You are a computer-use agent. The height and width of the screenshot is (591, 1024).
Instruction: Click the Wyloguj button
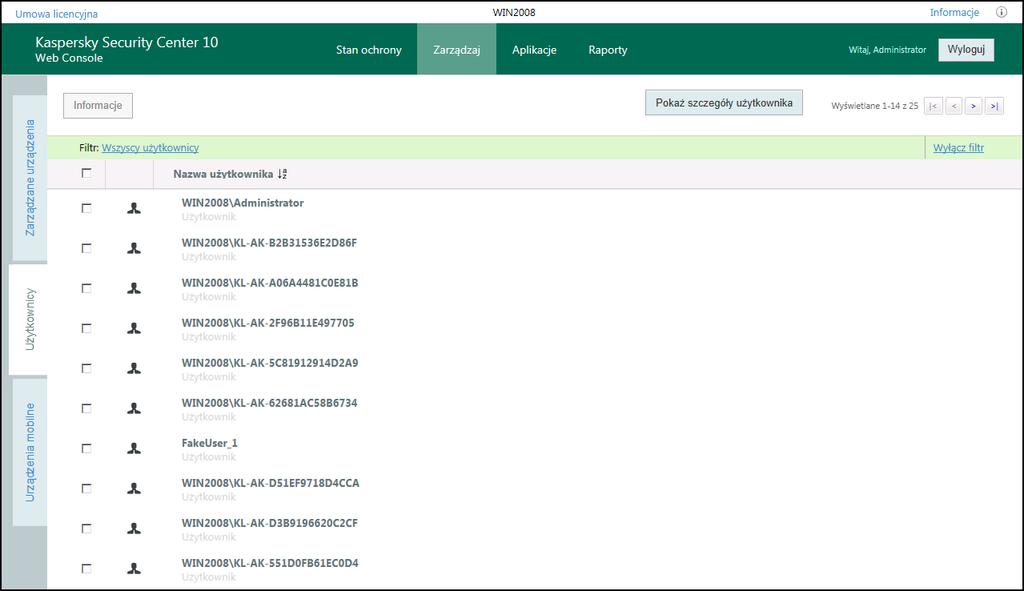966,50
